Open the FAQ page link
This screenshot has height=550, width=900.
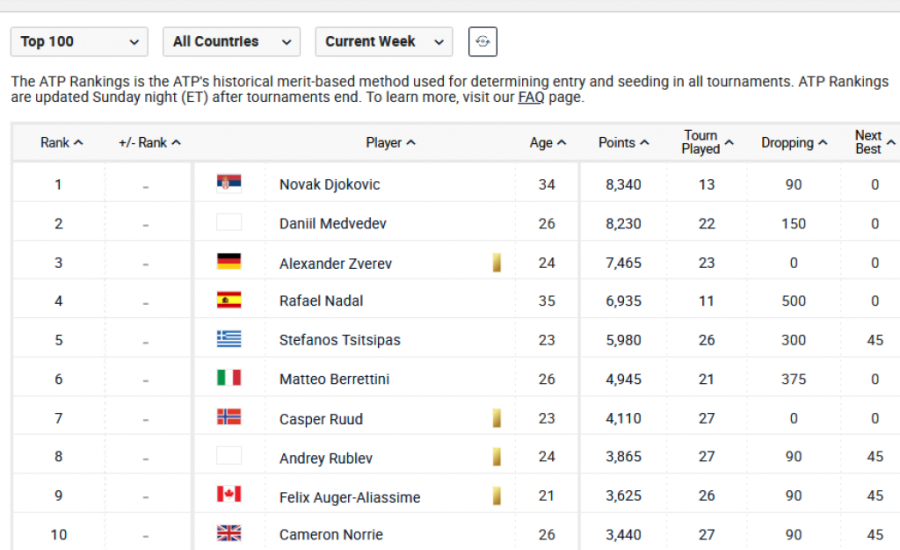[x=531, y=97]
